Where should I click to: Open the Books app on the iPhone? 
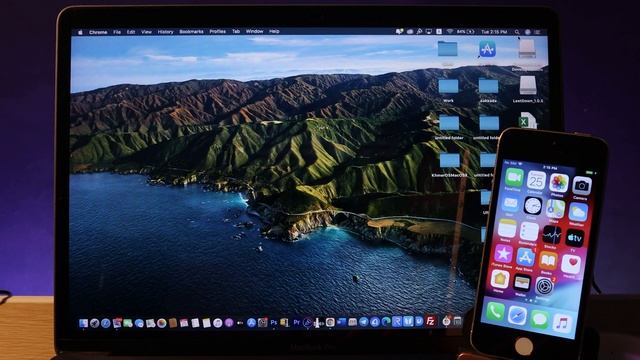pyautogui.click(x=548, y=261)
